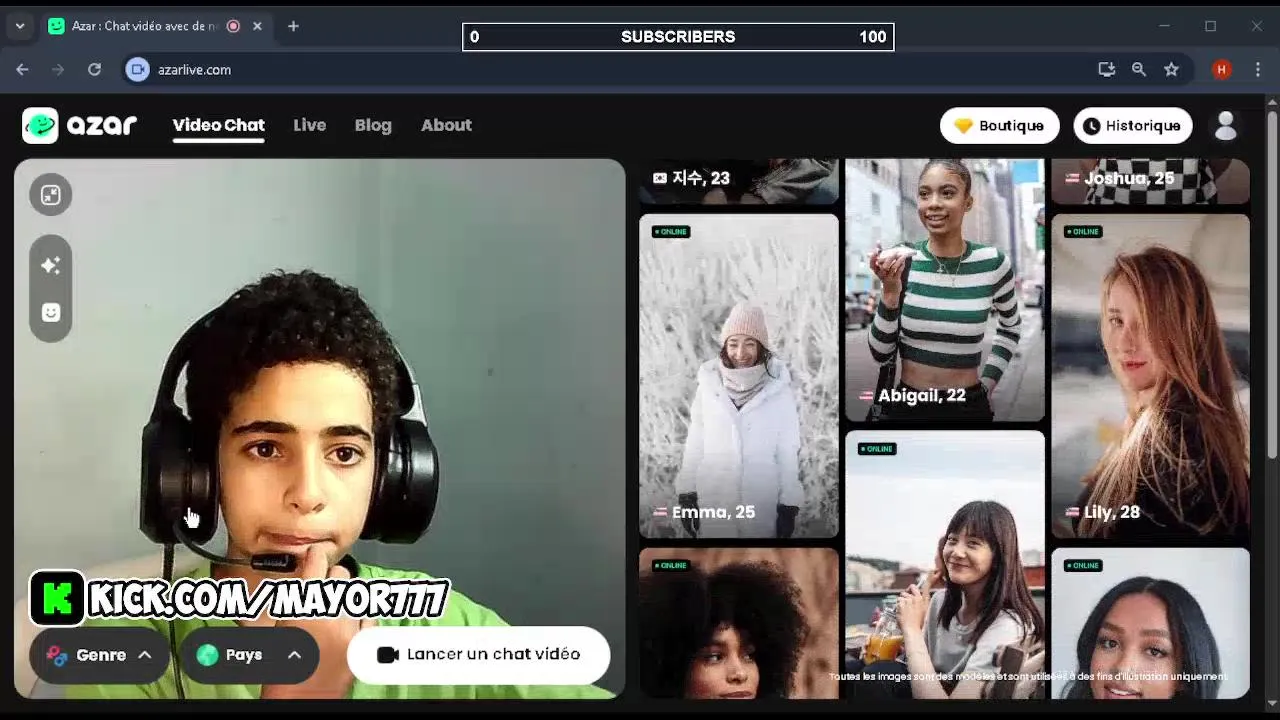Expand the Genre filter dropdown
The width and height of the screenshot is (1280, 720).
100,655
